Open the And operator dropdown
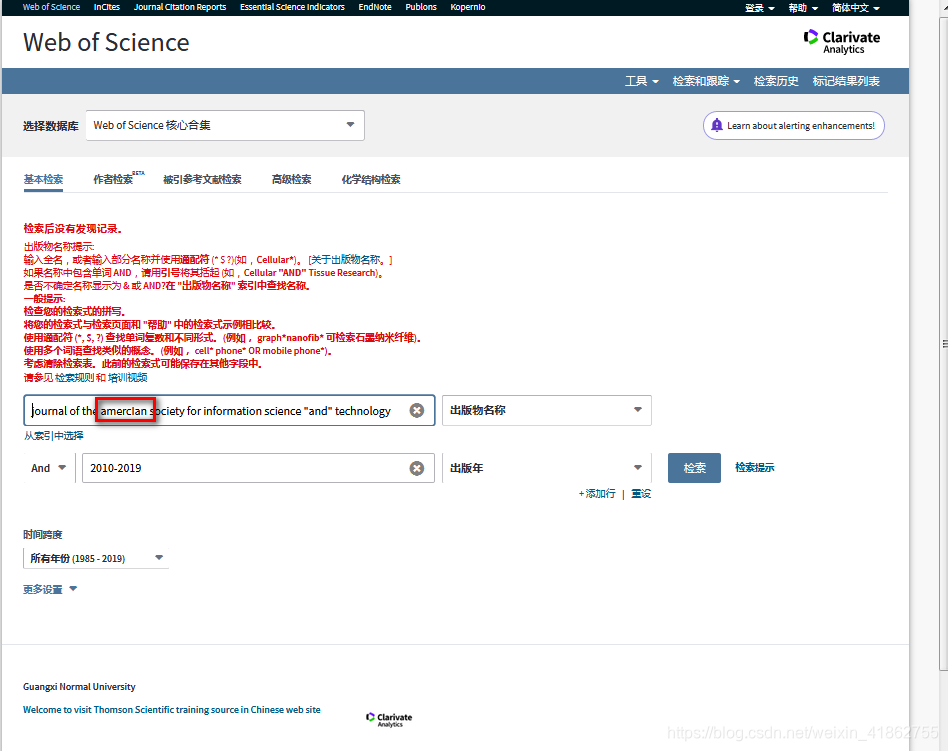Viewport: 948px width, 751px height. click(x=48, y=468)
